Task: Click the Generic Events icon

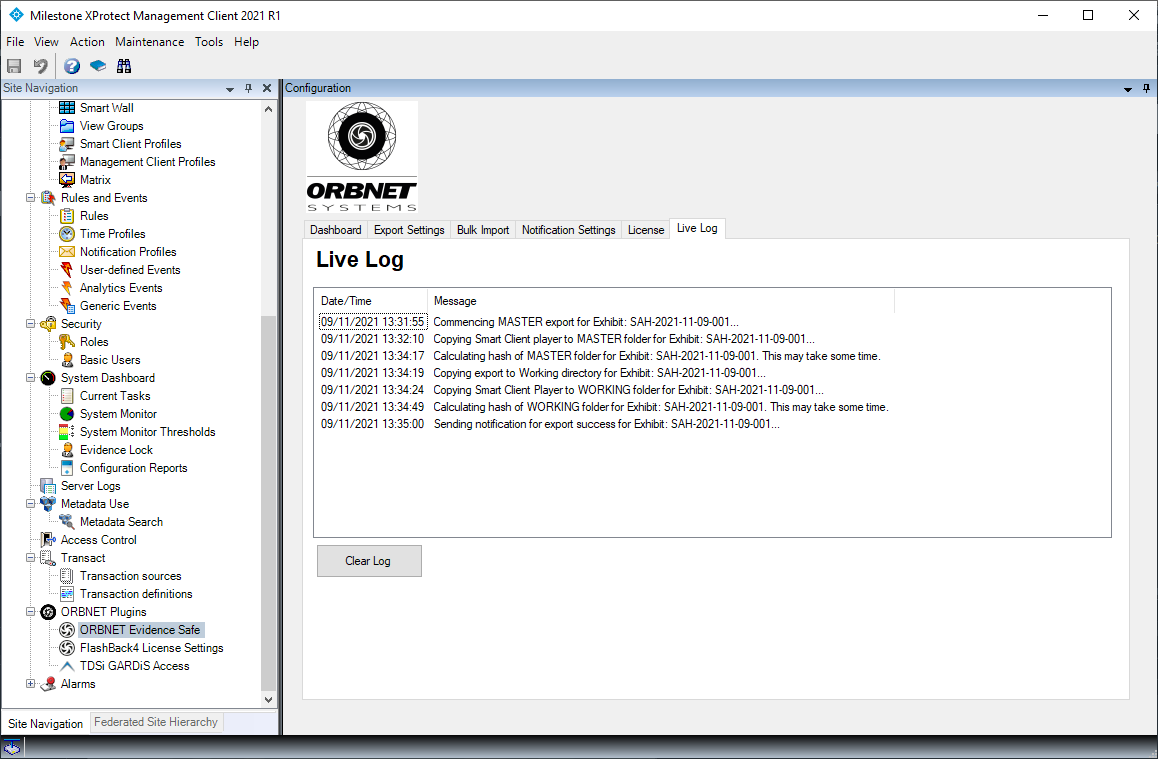Action: coord(67,306)
